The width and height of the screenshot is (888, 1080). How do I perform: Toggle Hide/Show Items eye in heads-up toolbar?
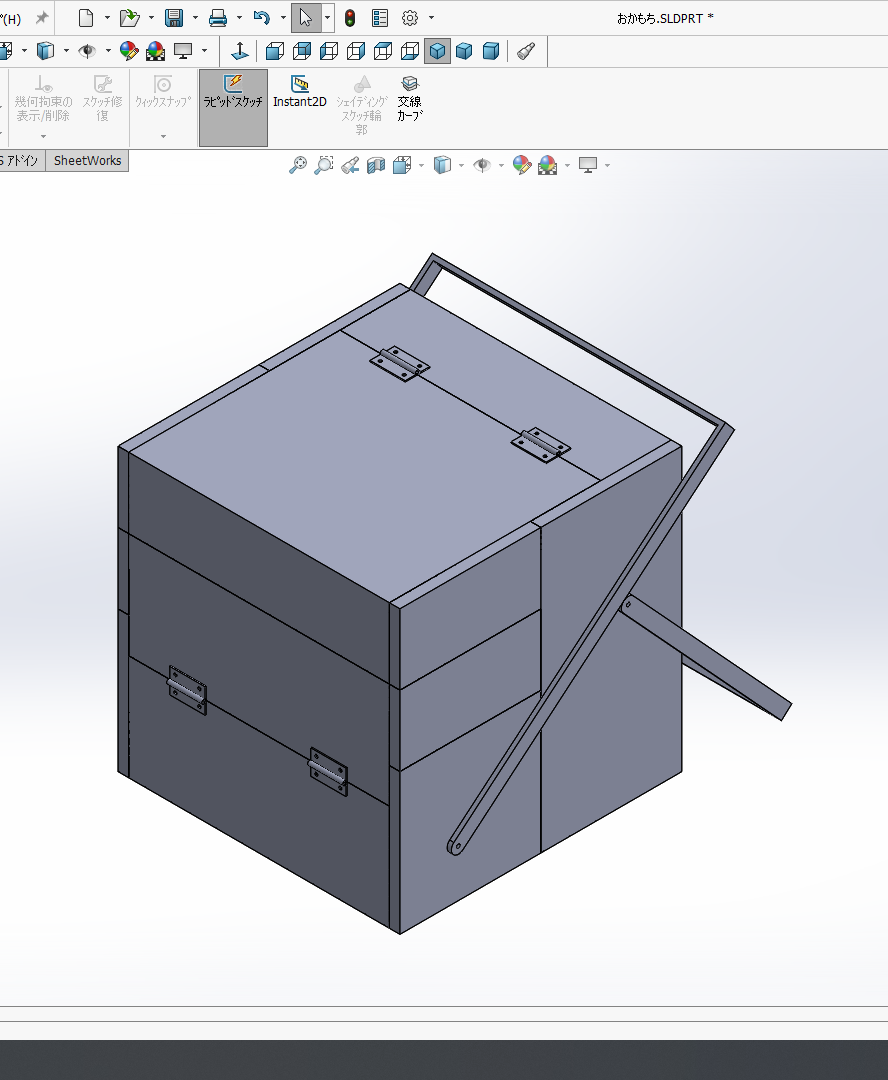click(x=482, y=165)
